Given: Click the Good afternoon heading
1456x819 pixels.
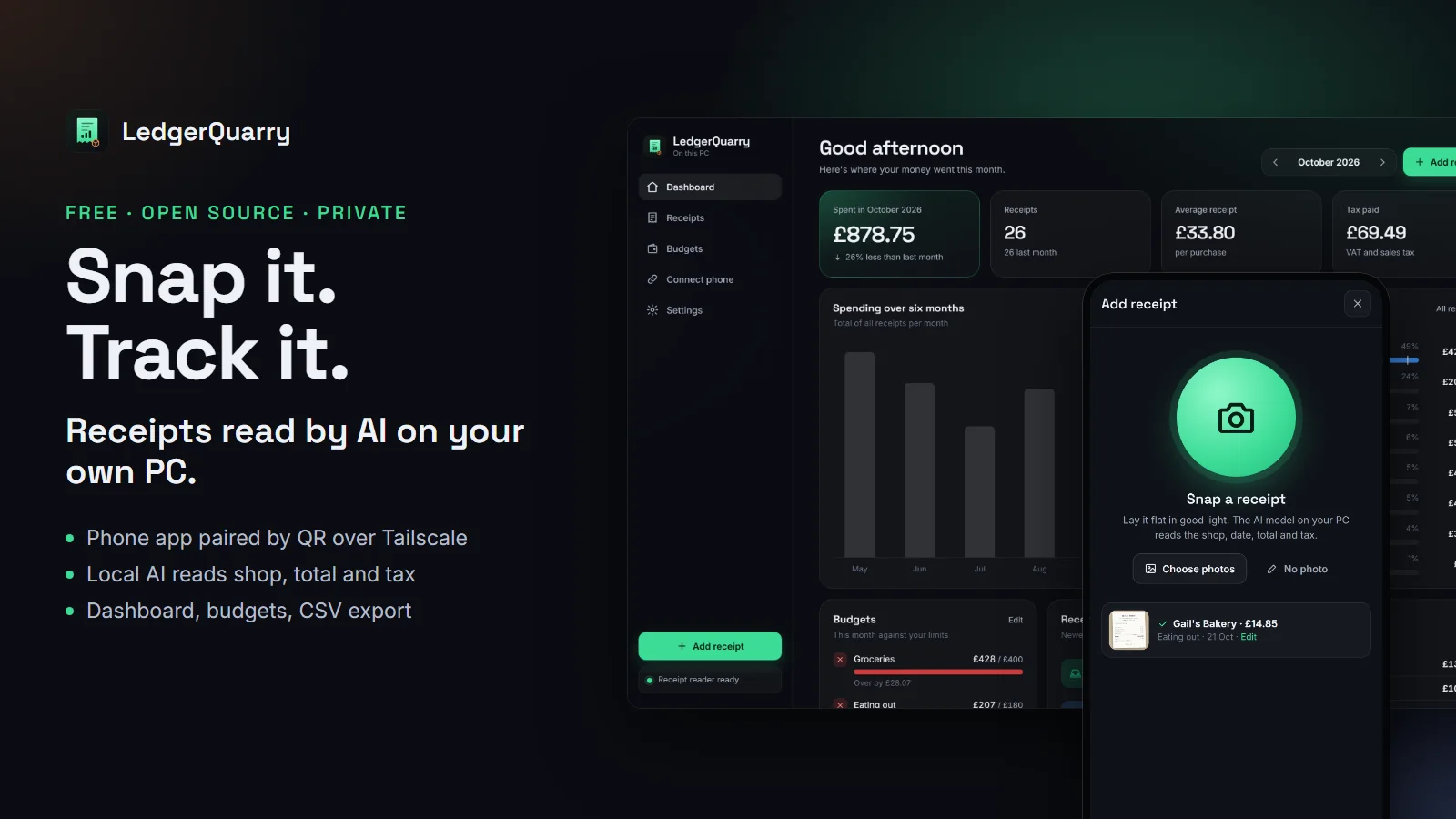Looking at the screenshot, I should pos(891,148).
